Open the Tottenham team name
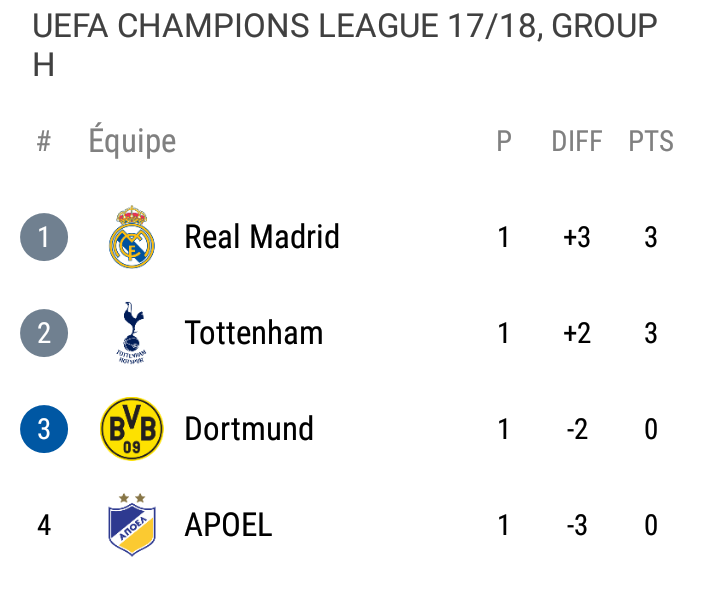The height and width of the screenshot is (593, 720). click(x=253, y=333)
